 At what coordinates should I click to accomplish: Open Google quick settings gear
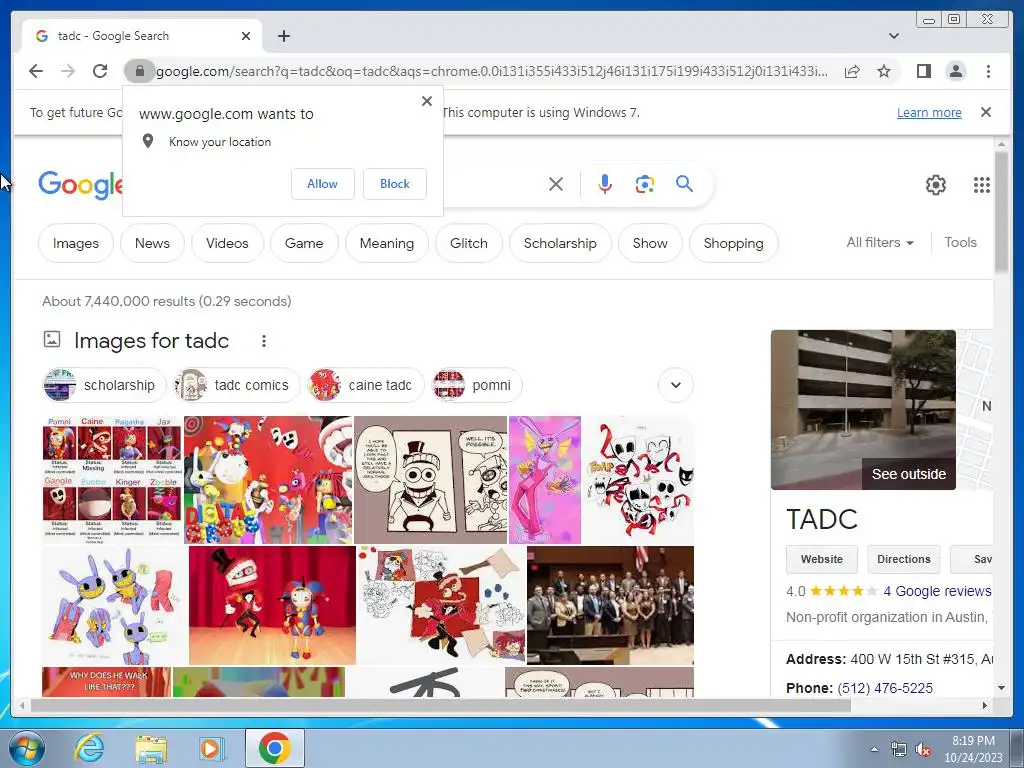tap(936, 185)
